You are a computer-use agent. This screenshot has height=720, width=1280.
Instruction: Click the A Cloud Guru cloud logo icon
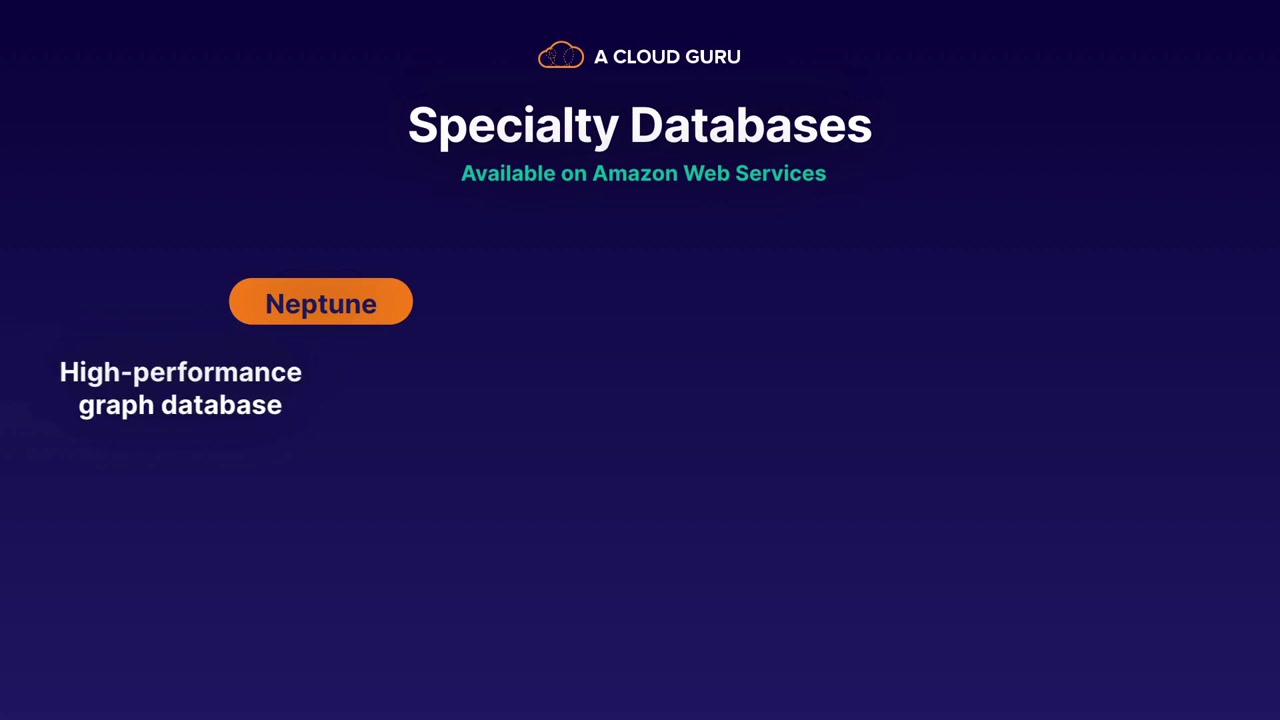[x=560, y=56]
